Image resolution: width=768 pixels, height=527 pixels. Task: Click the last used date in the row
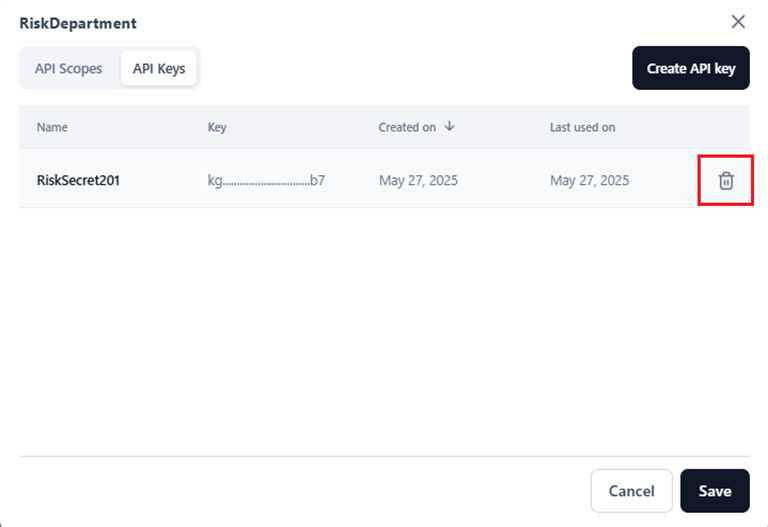pyautogui.click(x=589, y=181)
